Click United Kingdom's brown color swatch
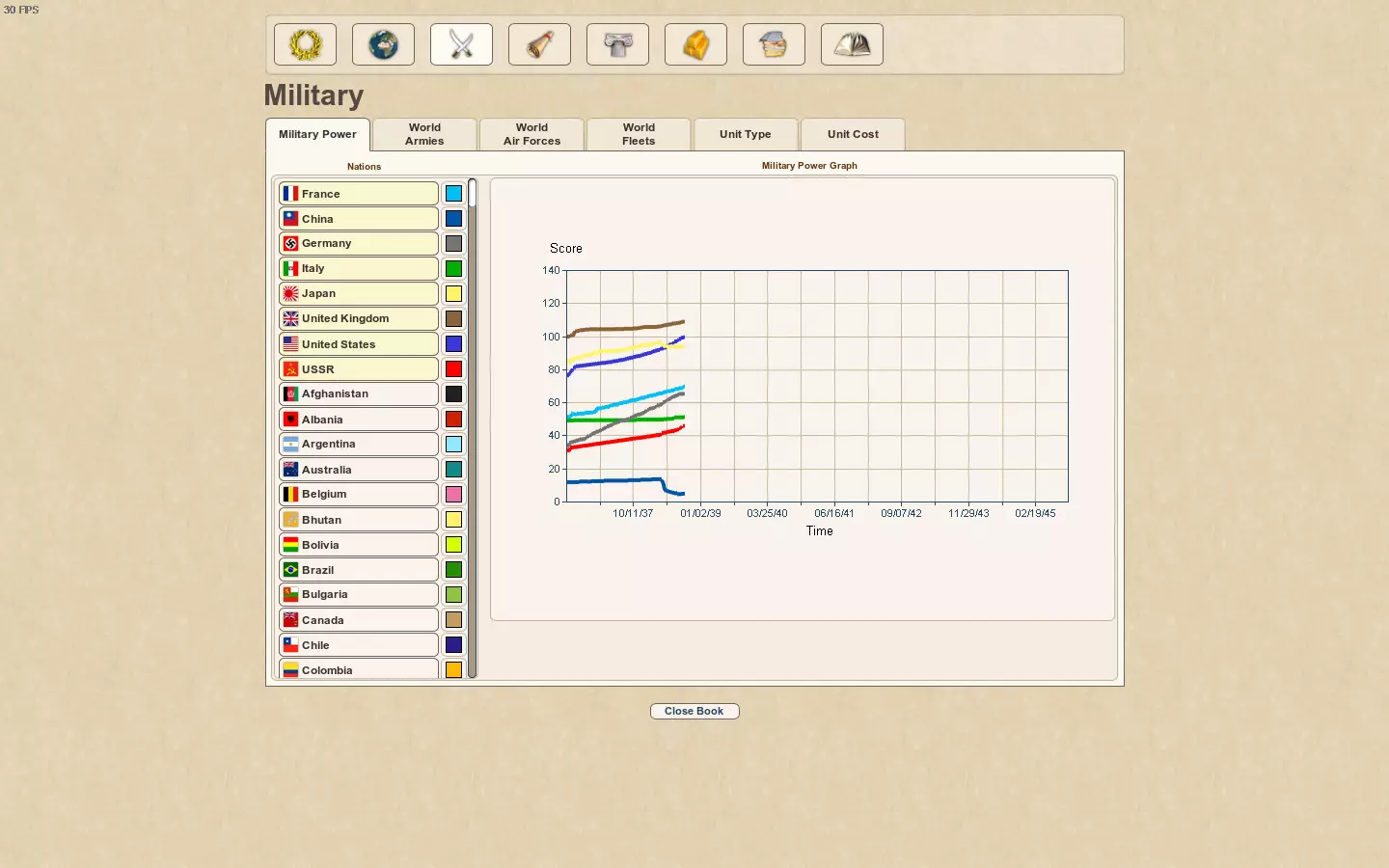This screenshot has height=868, width=1389. click(x=453, y=318)
